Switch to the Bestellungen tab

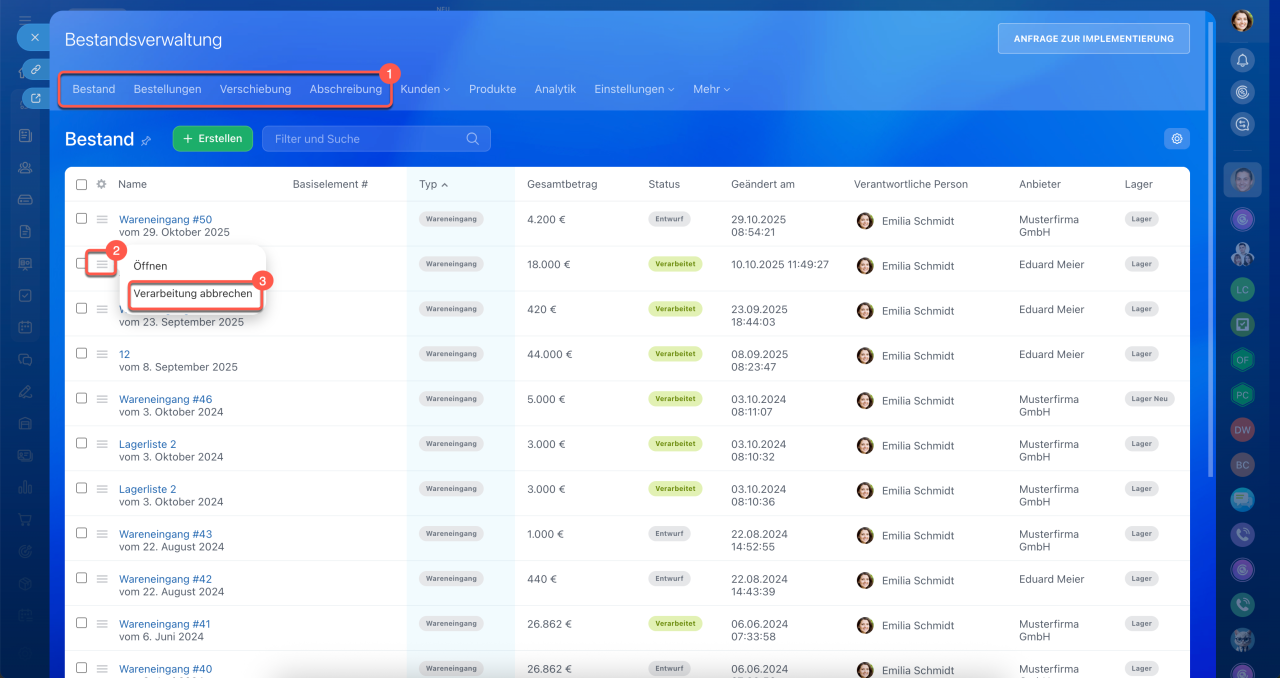coord(167,89)
